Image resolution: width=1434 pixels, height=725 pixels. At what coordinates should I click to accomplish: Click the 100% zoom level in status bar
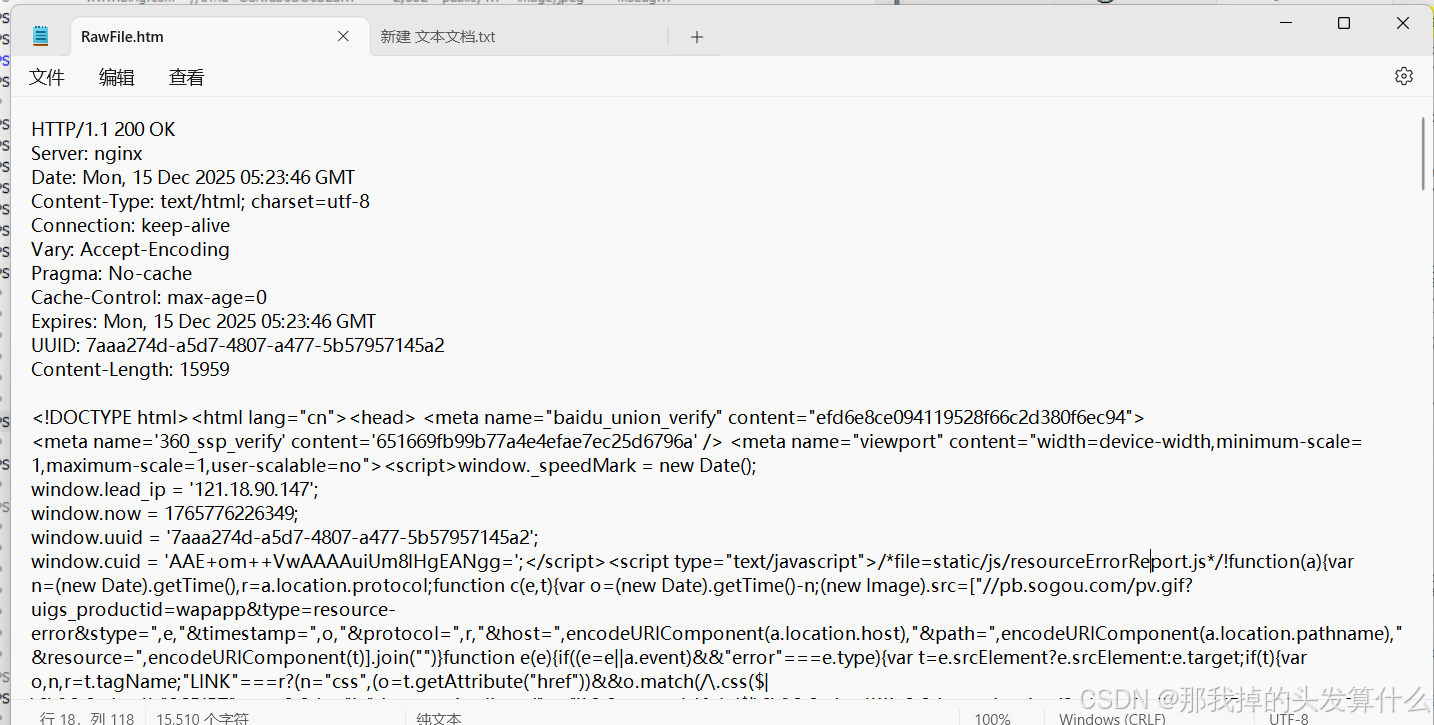click(992, 718)
